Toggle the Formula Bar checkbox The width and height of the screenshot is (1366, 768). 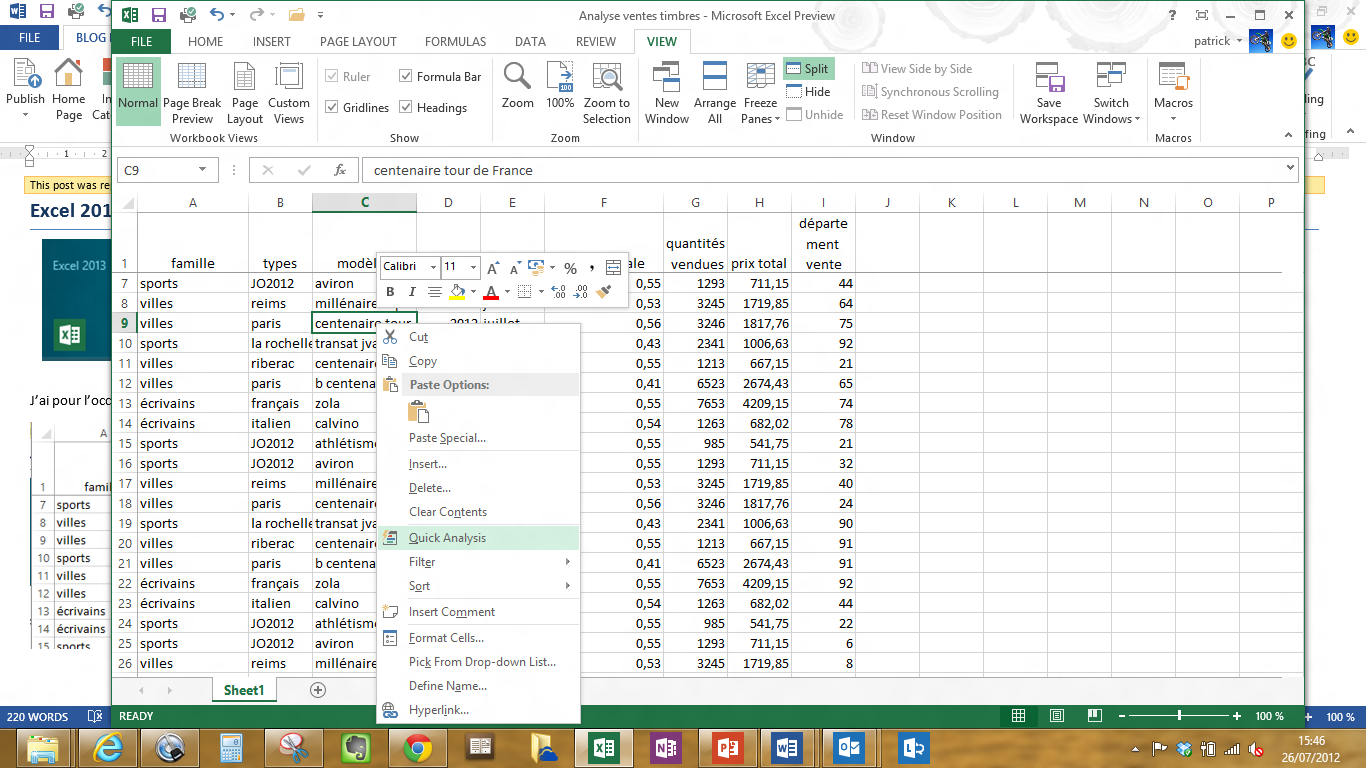[x=406, y=77]
